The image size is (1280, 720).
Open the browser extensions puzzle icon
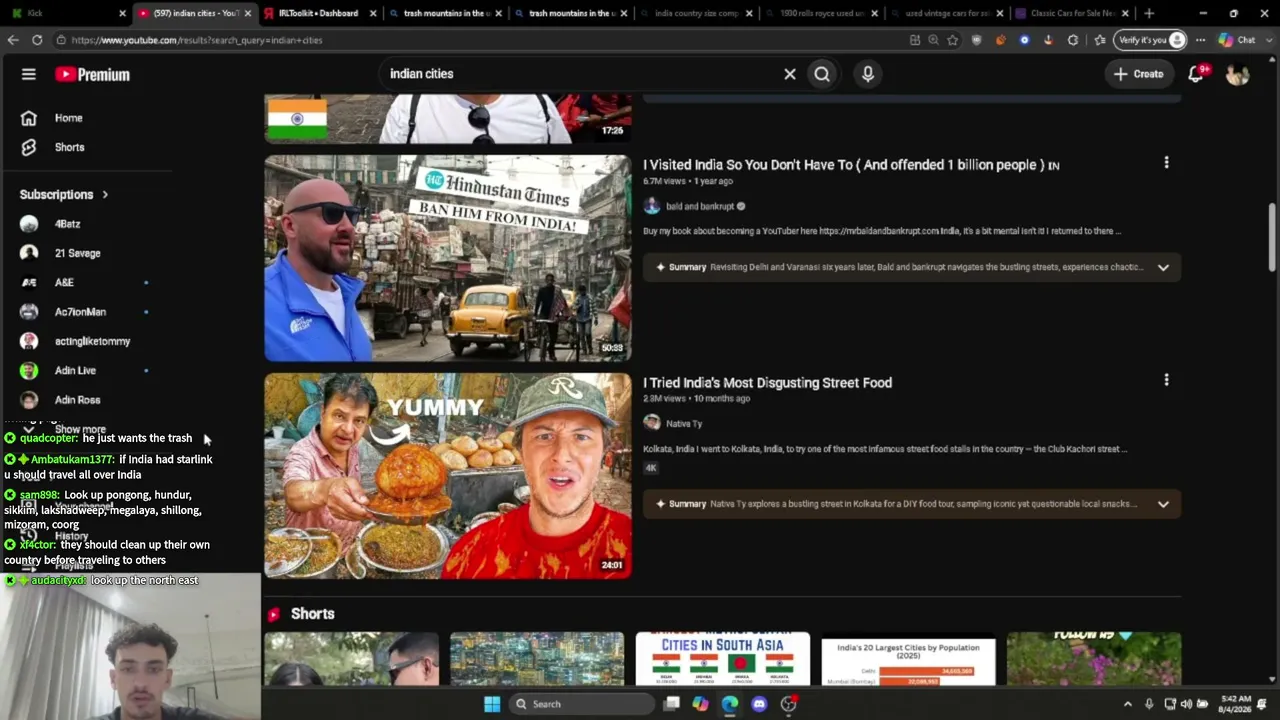pyautogui.click(x=1073, y=40)
